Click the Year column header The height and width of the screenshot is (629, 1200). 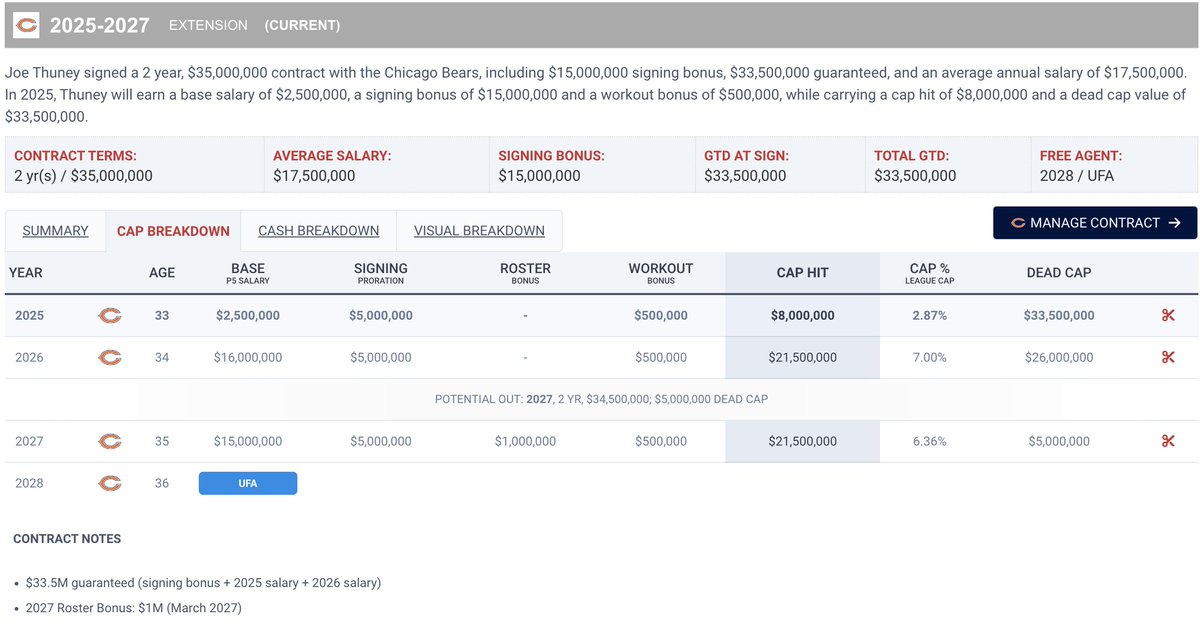tap(26, 273)
